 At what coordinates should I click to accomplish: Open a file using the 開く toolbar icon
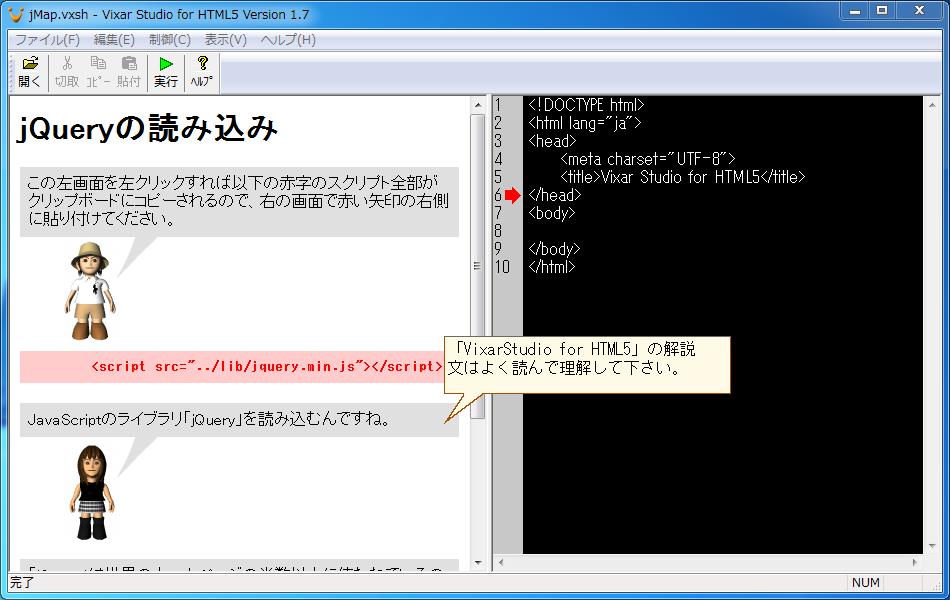tap(28, 68)
